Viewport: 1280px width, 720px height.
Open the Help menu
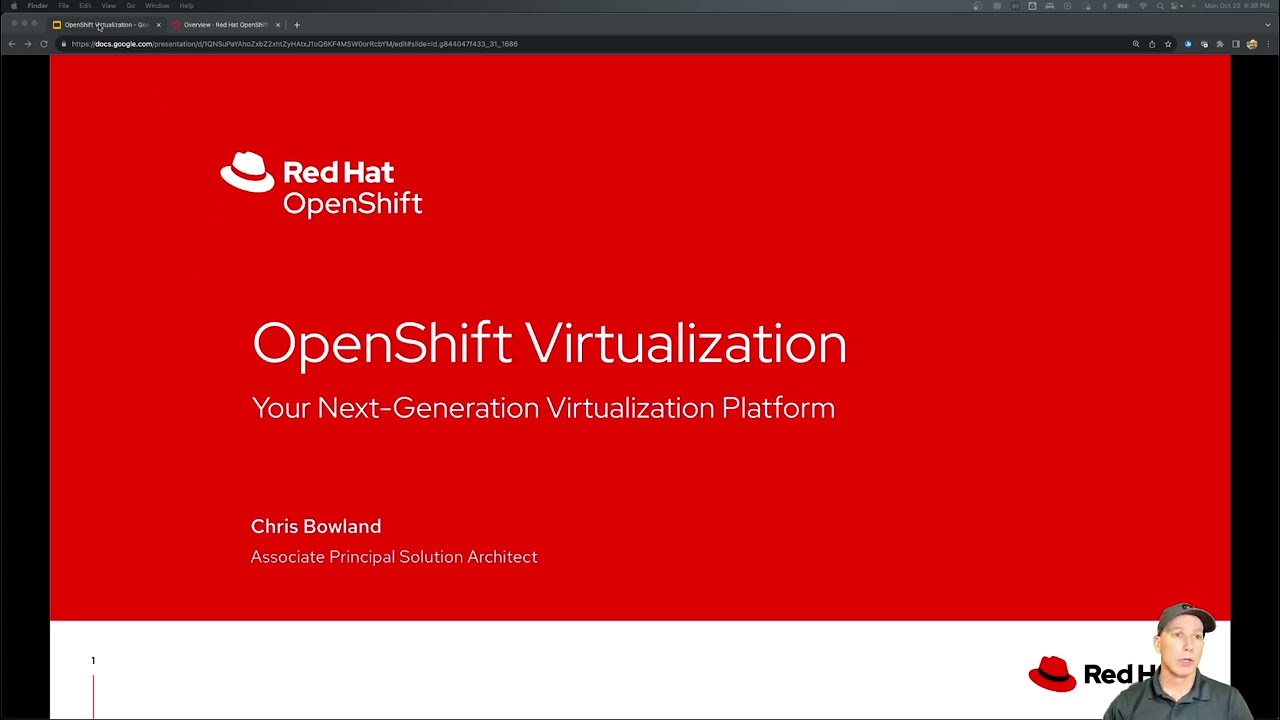click(x=186, y=6)
